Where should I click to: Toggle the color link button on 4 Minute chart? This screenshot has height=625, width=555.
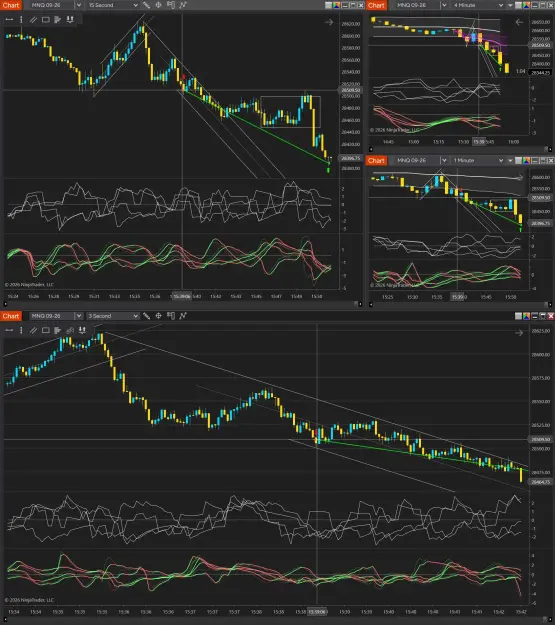(x=526, y=5)
